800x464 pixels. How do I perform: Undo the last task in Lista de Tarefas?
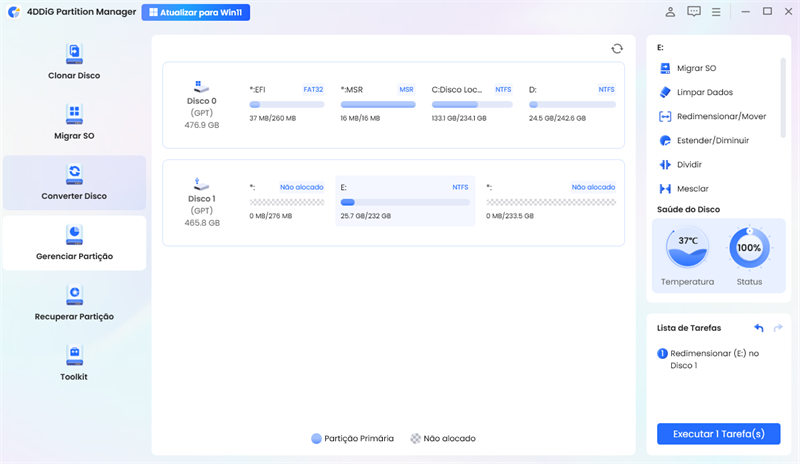pos(758,328)
